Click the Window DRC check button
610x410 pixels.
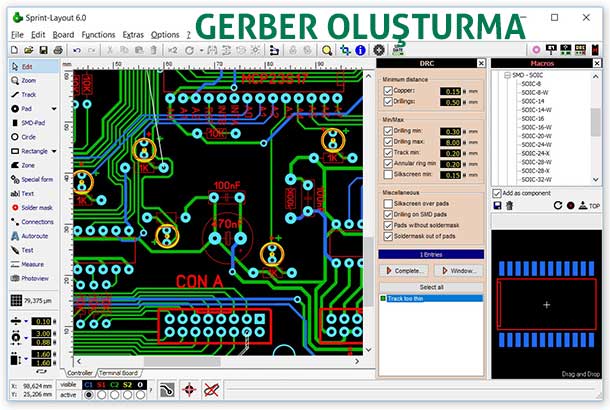click(459, 271)
